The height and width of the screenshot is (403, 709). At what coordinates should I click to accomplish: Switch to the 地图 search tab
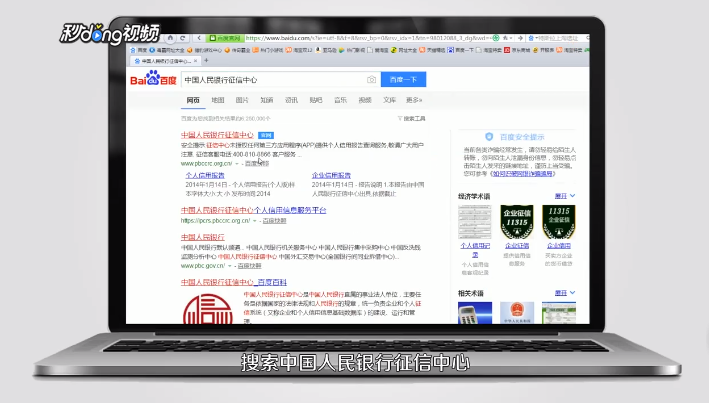[x=217, y=100]
